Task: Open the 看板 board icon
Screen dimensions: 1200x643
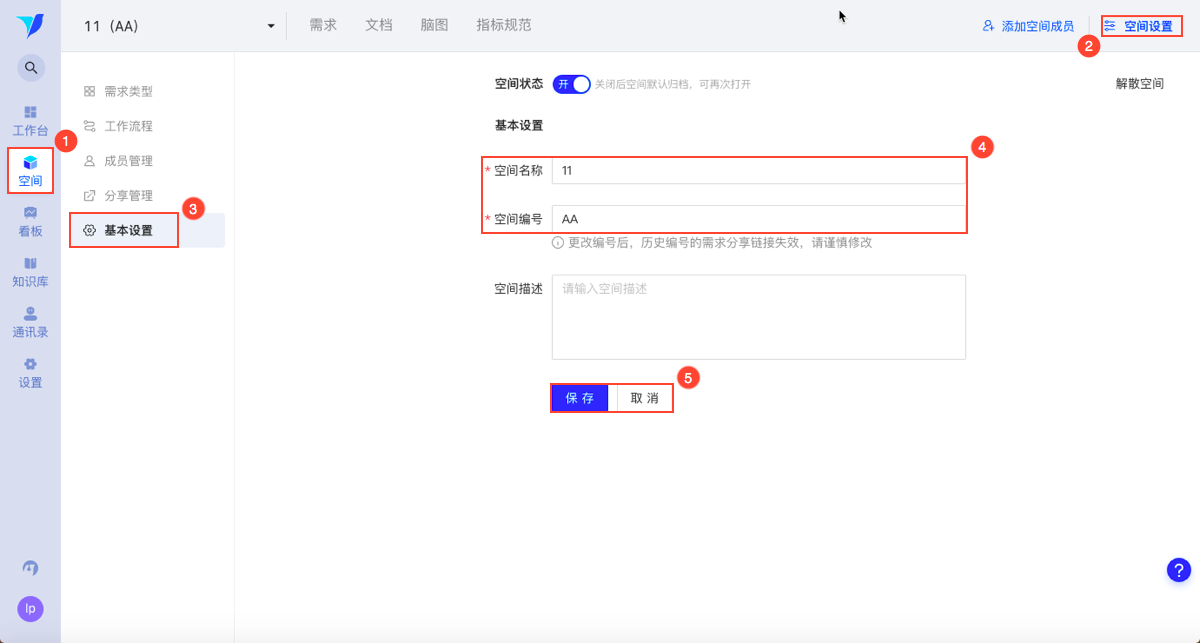Action: tap(30, 212)
